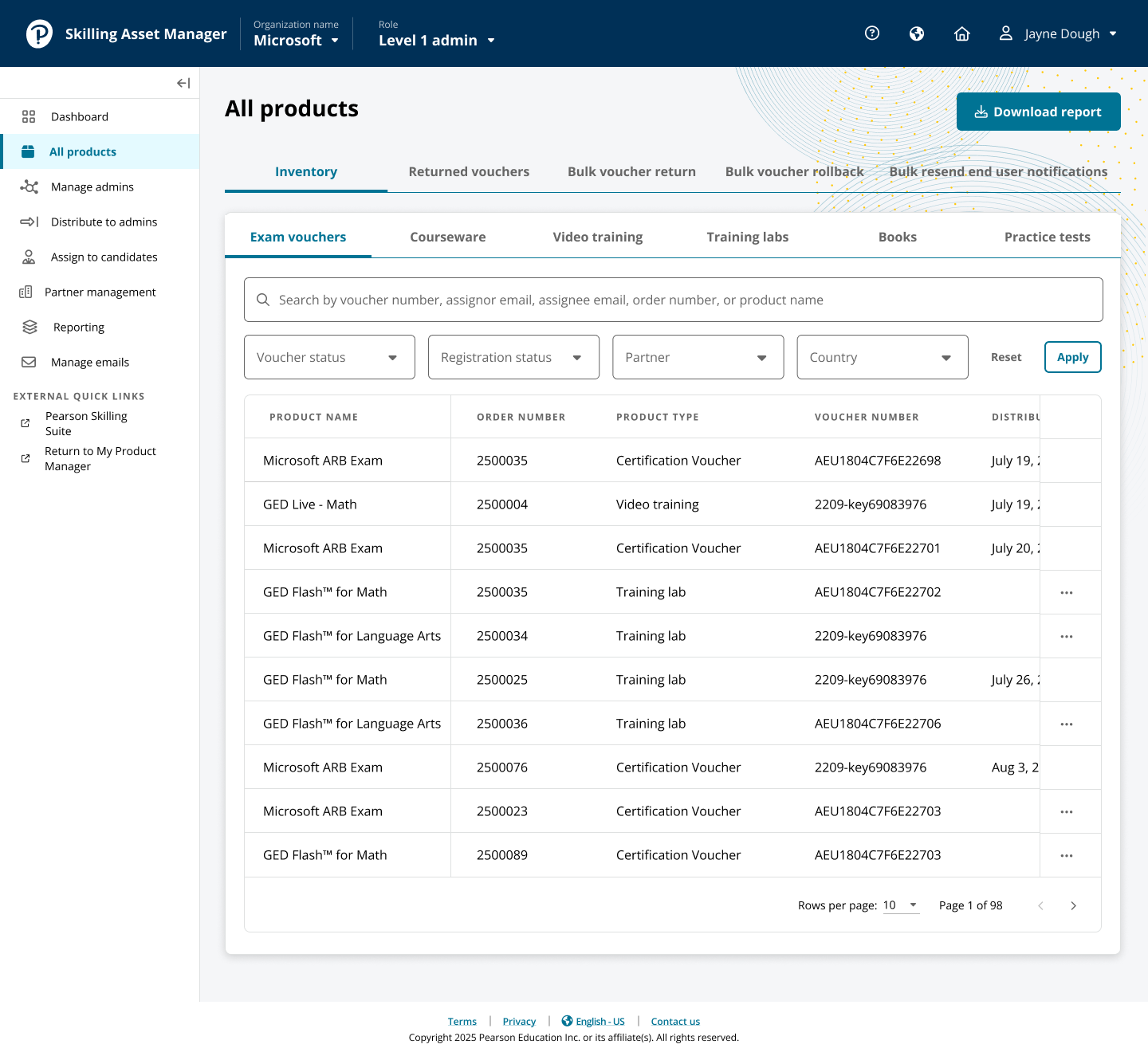This screenshot has height=1056, width=1148.
Task: Click order number 2500076
Action: [502, 767]
